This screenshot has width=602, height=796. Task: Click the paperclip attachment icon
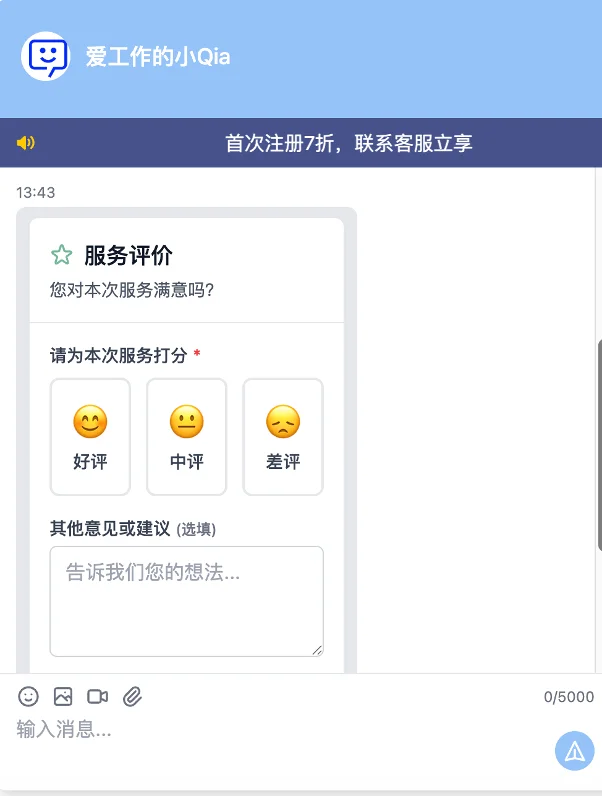pos(132,696)
